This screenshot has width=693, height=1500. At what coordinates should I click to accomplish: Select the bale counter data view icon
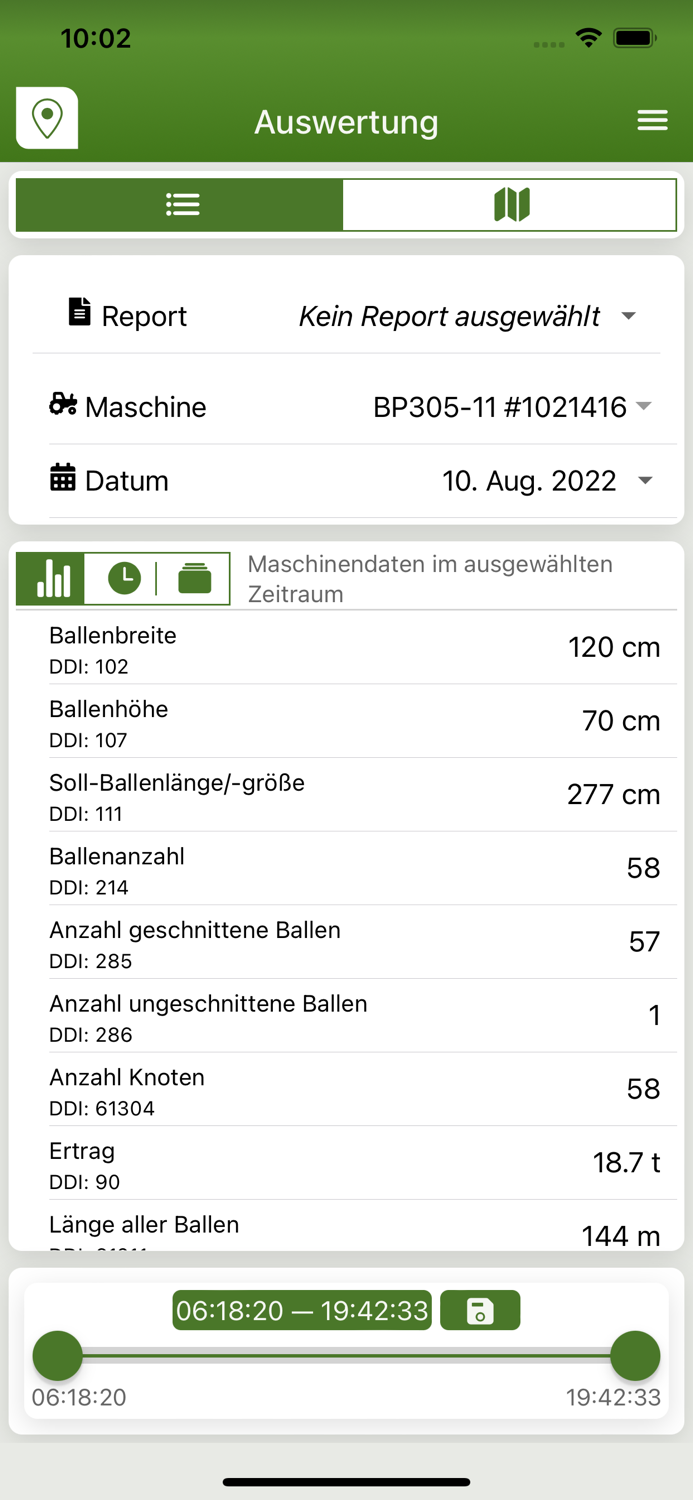[195, 578]
